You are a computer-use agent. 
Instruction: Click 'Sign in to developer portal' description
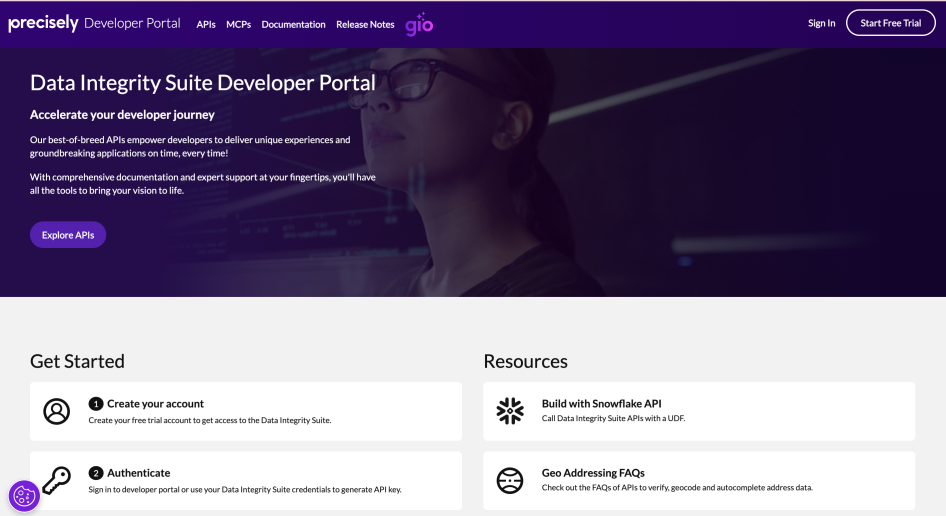[245, 489]
